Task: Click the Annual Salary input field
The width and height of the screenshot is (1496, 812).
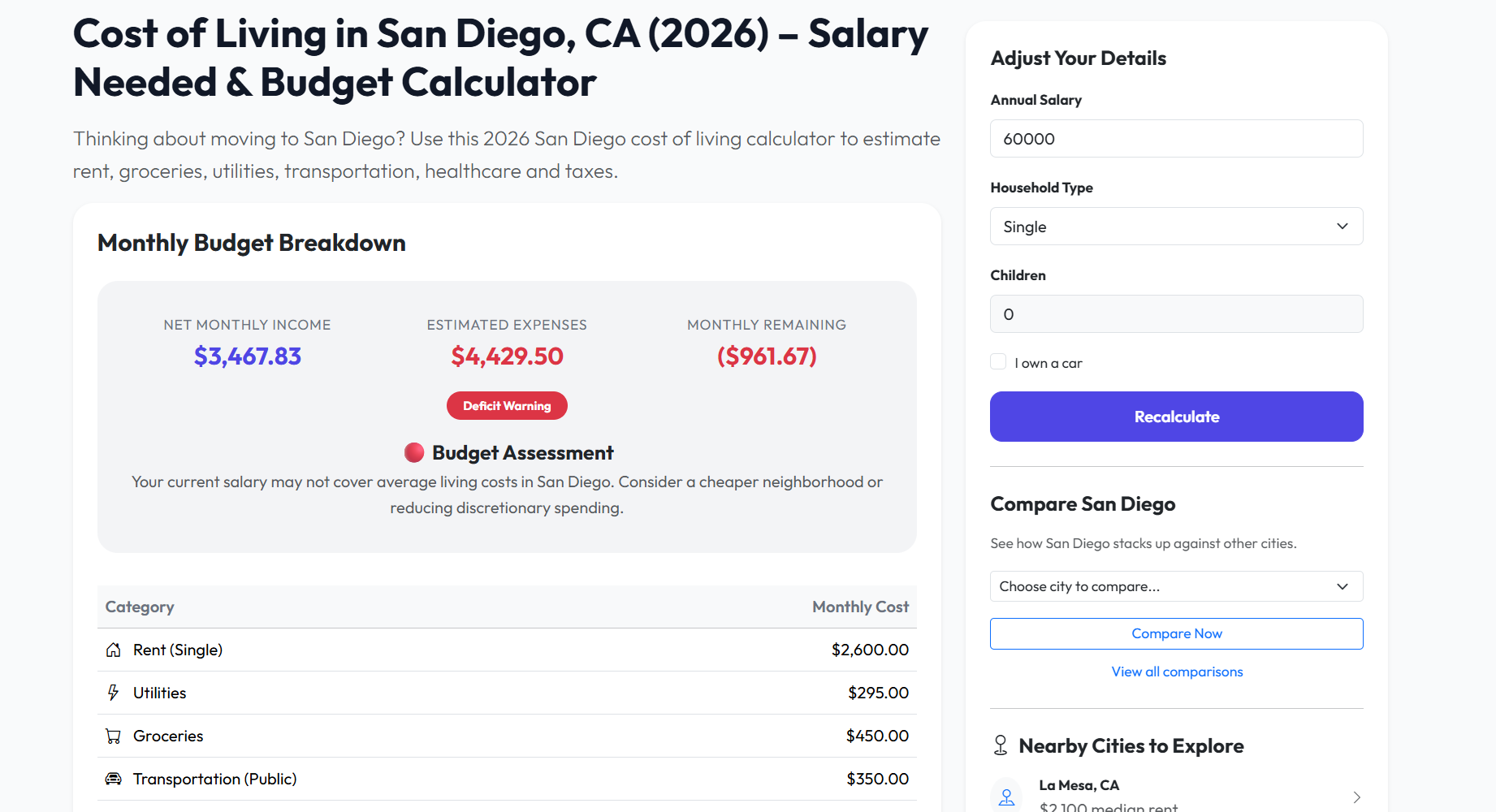Action: [1176, 138]
